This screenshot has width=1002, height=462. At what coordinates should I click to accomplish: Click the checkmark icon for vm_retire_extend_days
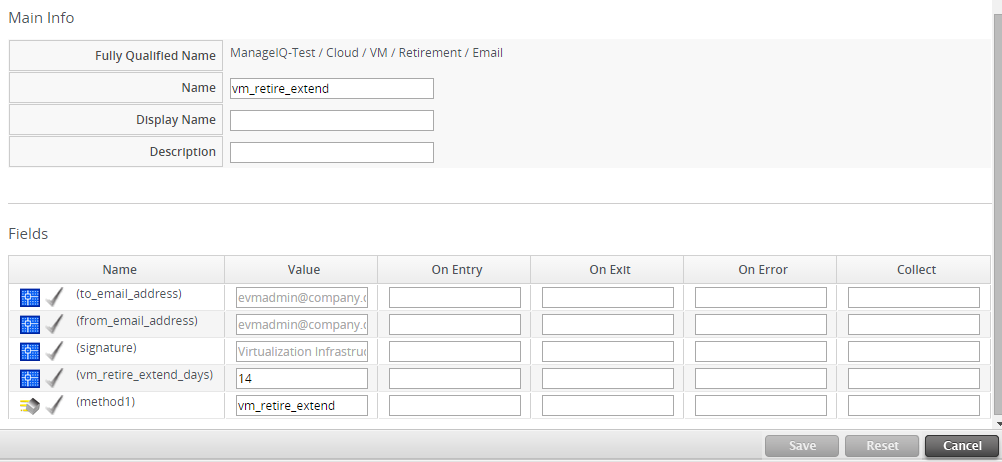55,379
